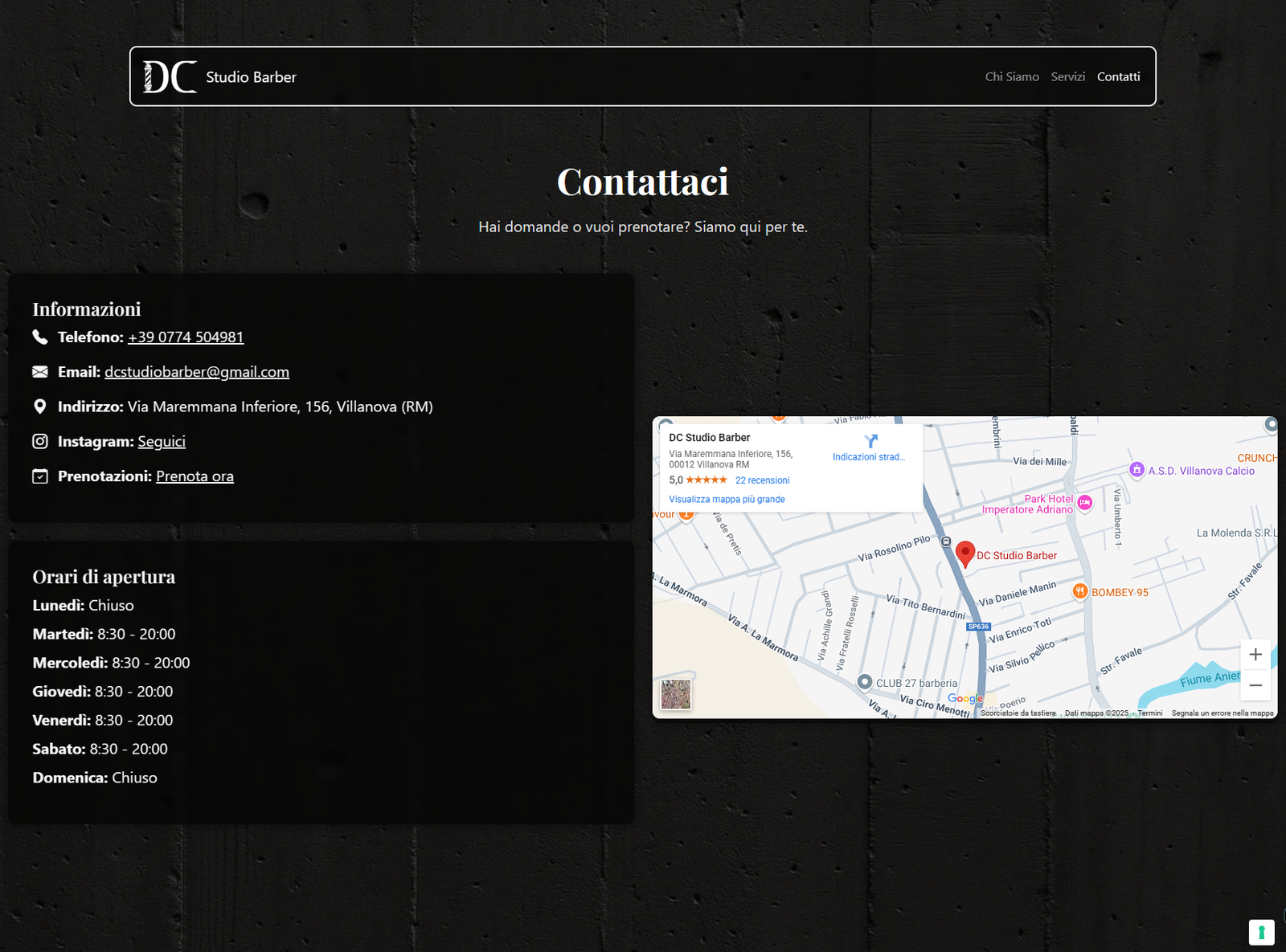Screen dimensions: 1286x952
Task: Click the five-star rating on the map card
Action: 707,480
